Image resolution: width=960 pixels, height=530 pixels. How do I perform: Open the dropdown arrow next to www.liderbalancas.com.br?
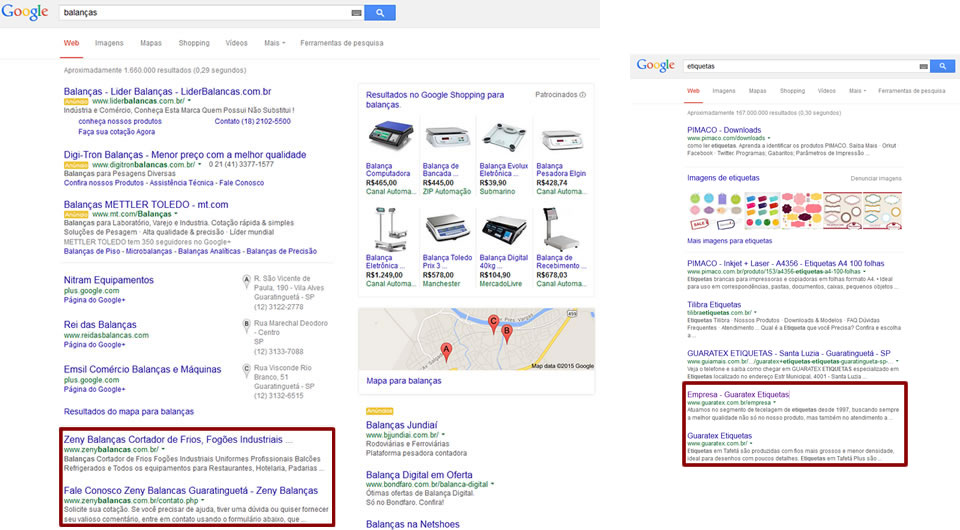point(189,101)
